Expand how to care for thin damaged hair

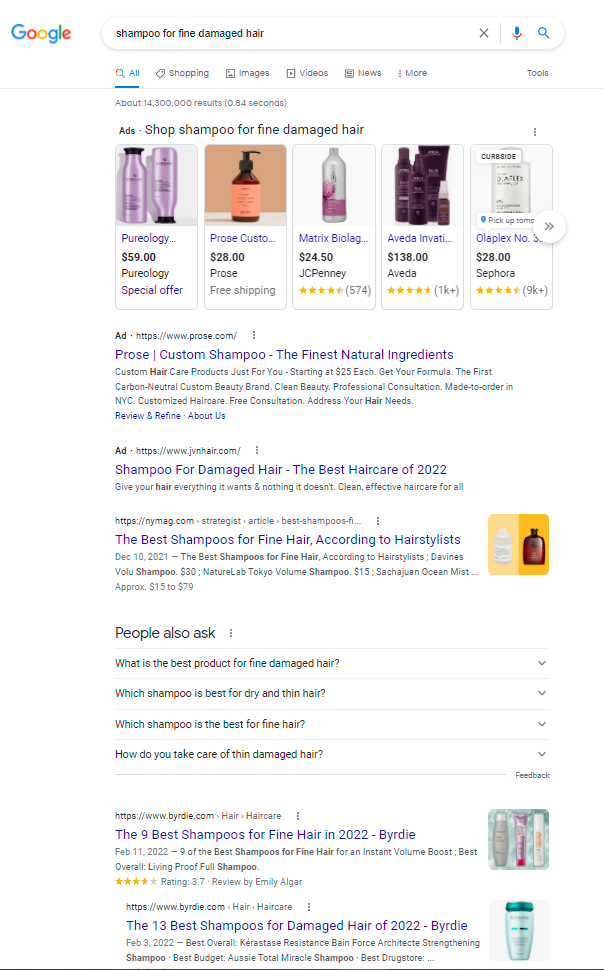coord(332,754)
